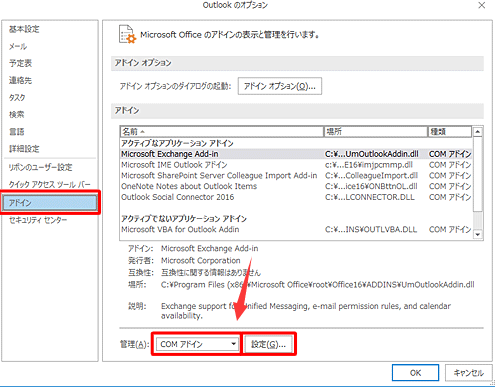Screen dimensions: 495x389
Task: Select OneNote Notes about Outlook Items row
Action: coord(296,186)
